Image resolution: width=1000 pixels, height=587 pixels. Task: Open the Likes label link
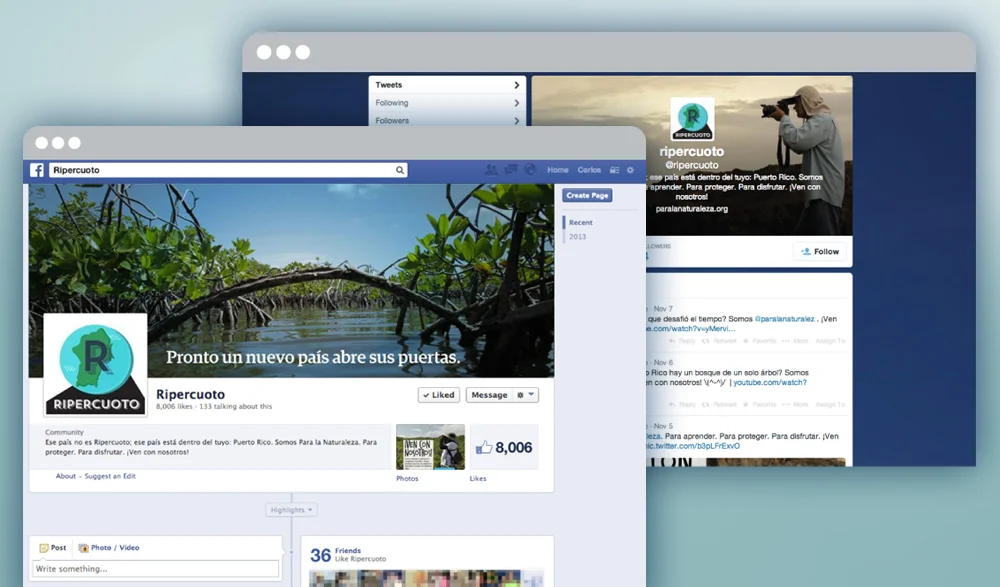(x=478, y=479)
